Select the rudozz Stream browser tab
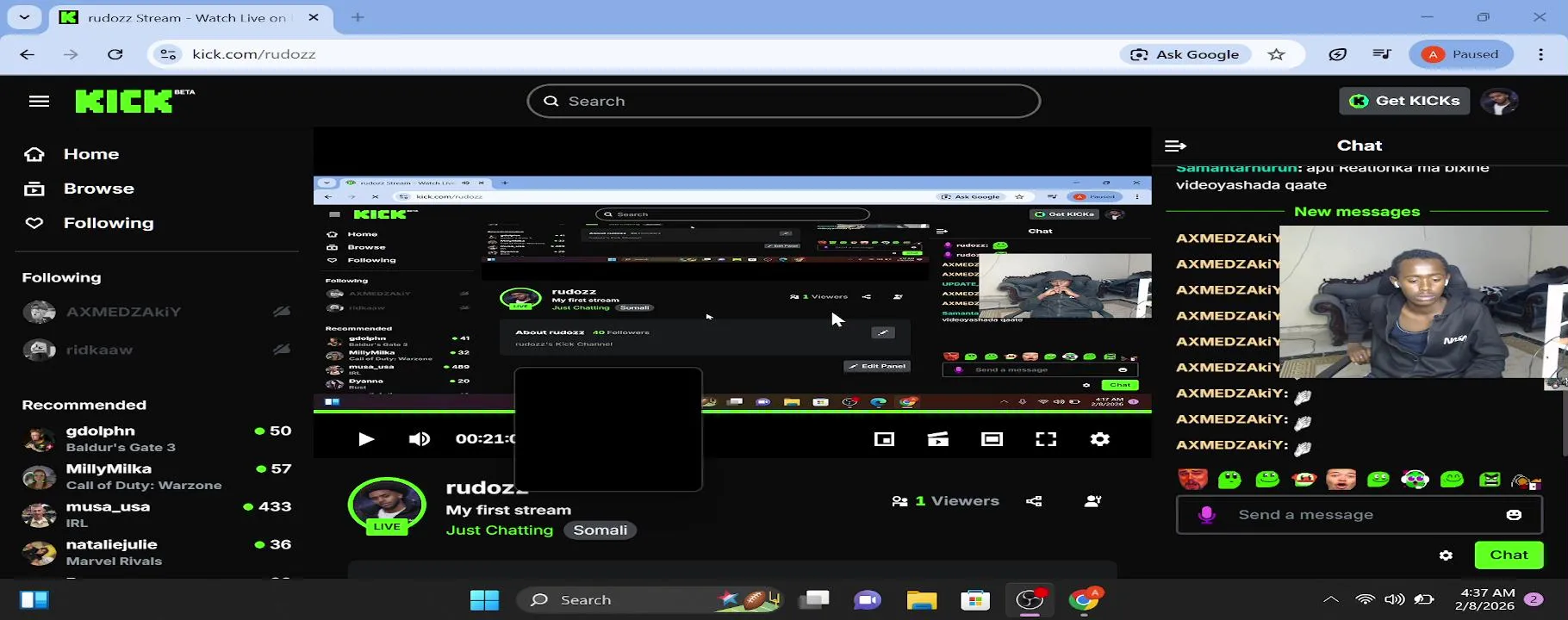1568x620 pixels. point(189,17)
